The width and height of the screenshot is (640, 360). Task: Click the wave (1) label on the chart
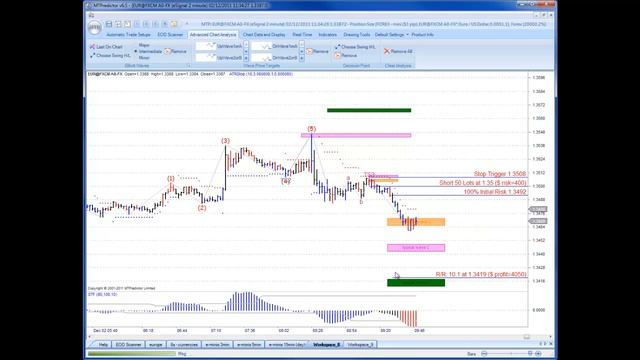point(171,179)
